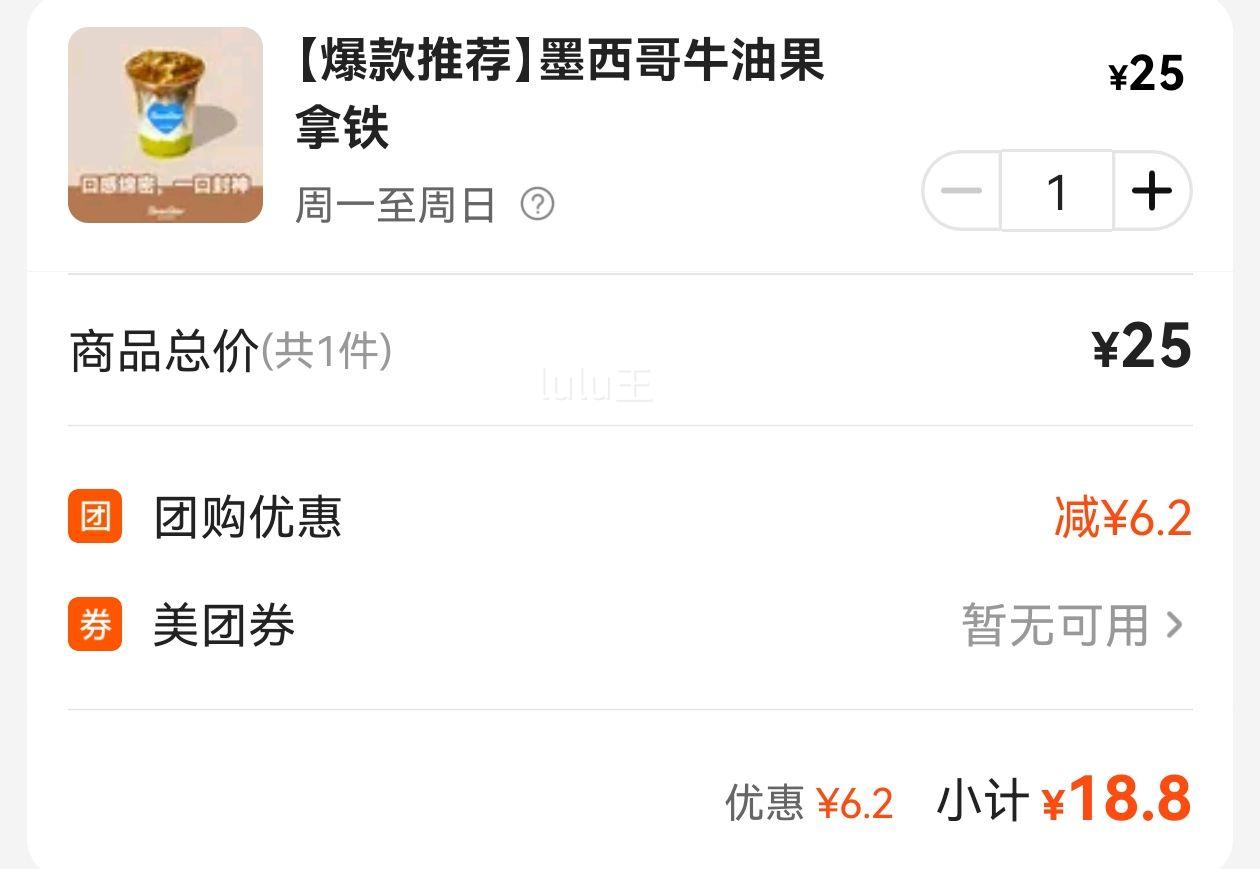Click the 商品总价 total label
Viewport: 1260px width, 869px height.
tap(164, 351)
